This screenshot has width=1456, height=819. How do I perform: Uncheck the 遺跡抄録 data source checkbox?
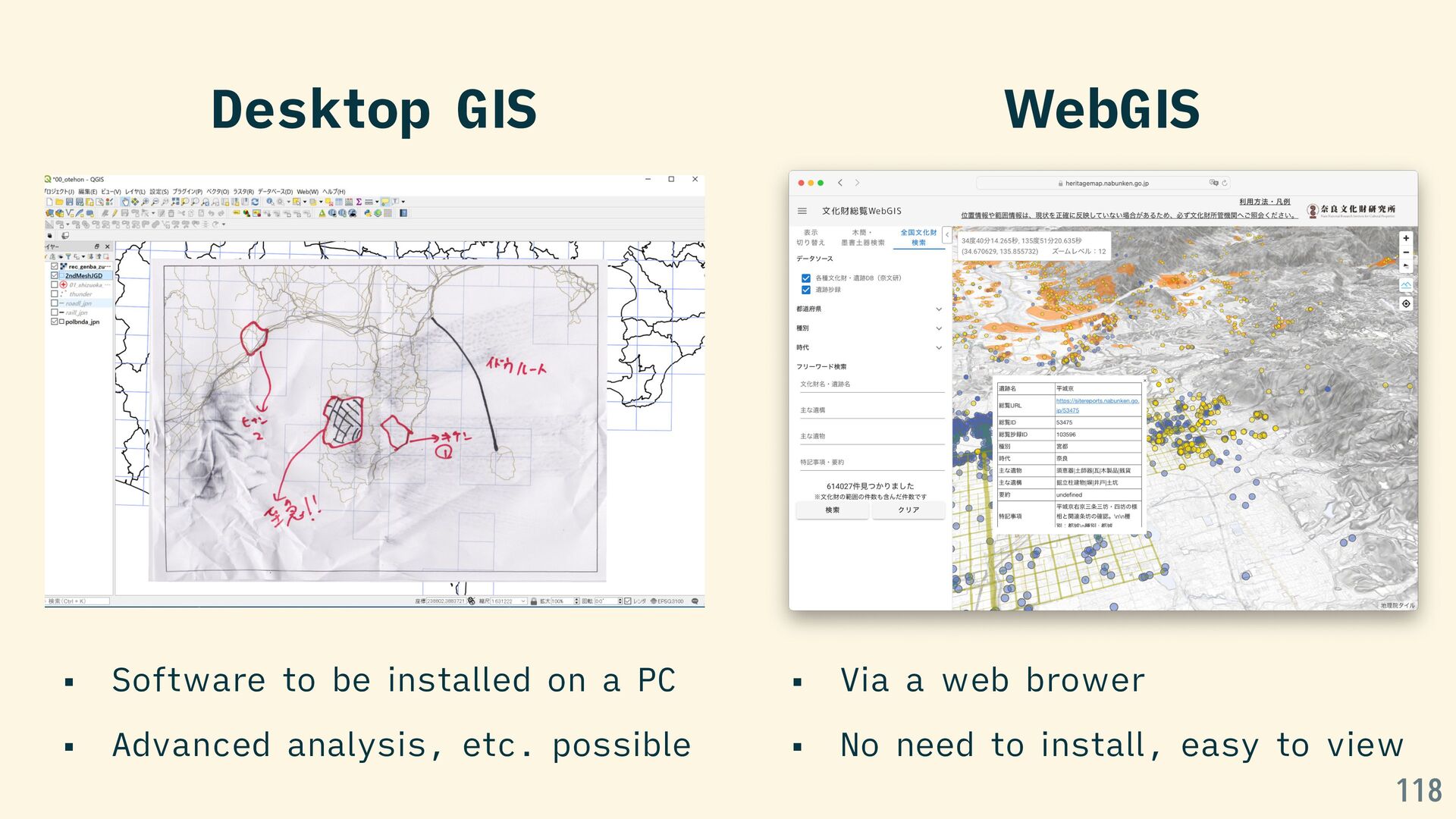pos(806,290)
